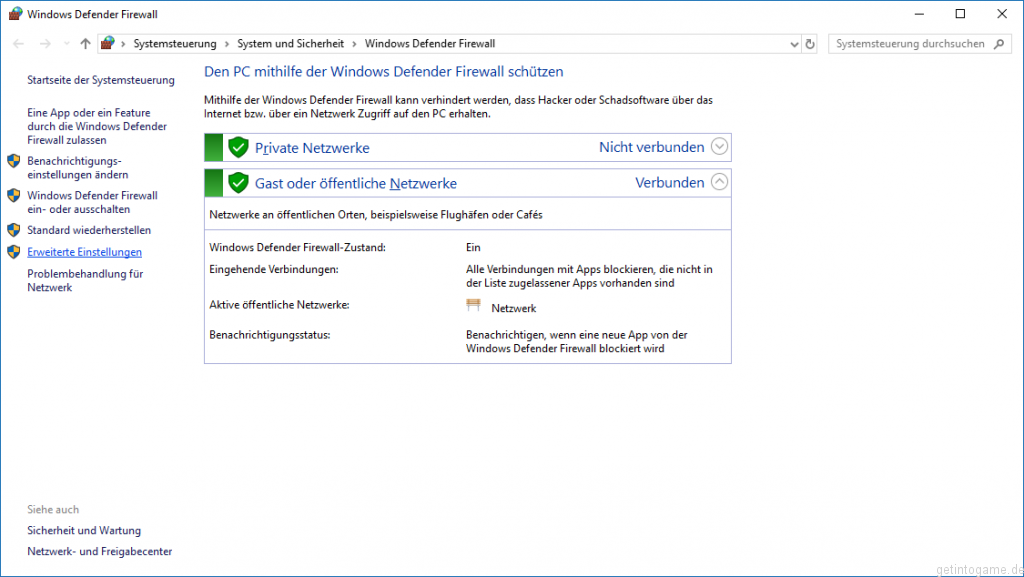Click 'Benachrichtigungsstatus:' label

pyautogui.click(x=270, y=335)
